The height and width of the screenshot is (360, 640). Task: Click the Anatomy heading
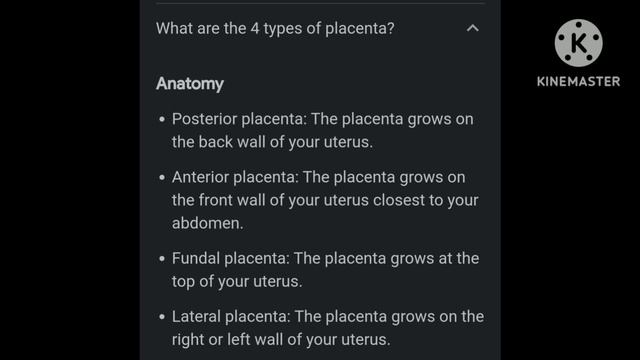[190, 84]
